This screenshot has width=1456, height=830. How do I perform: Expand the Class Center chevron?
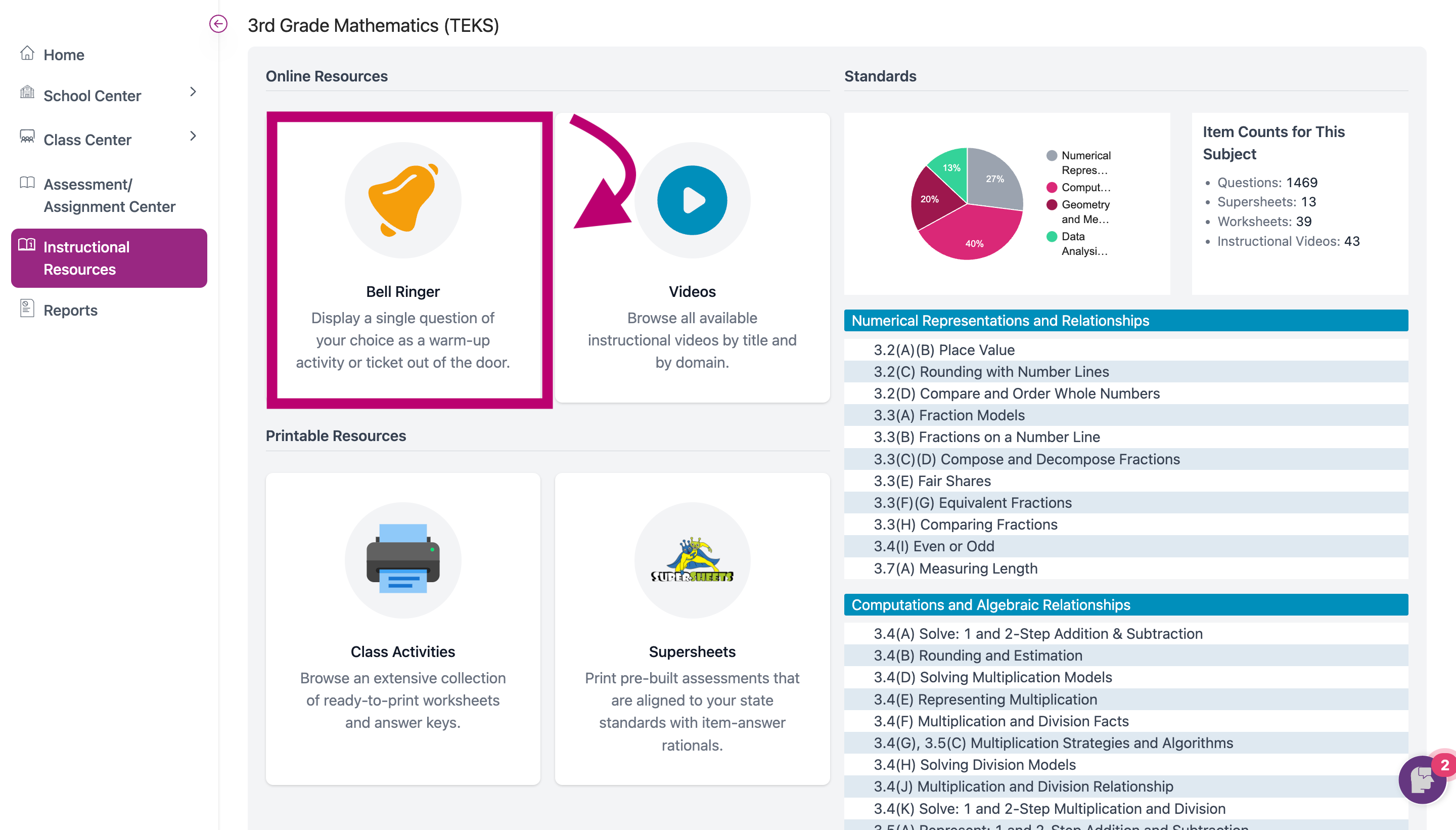(x=193, y=136)
